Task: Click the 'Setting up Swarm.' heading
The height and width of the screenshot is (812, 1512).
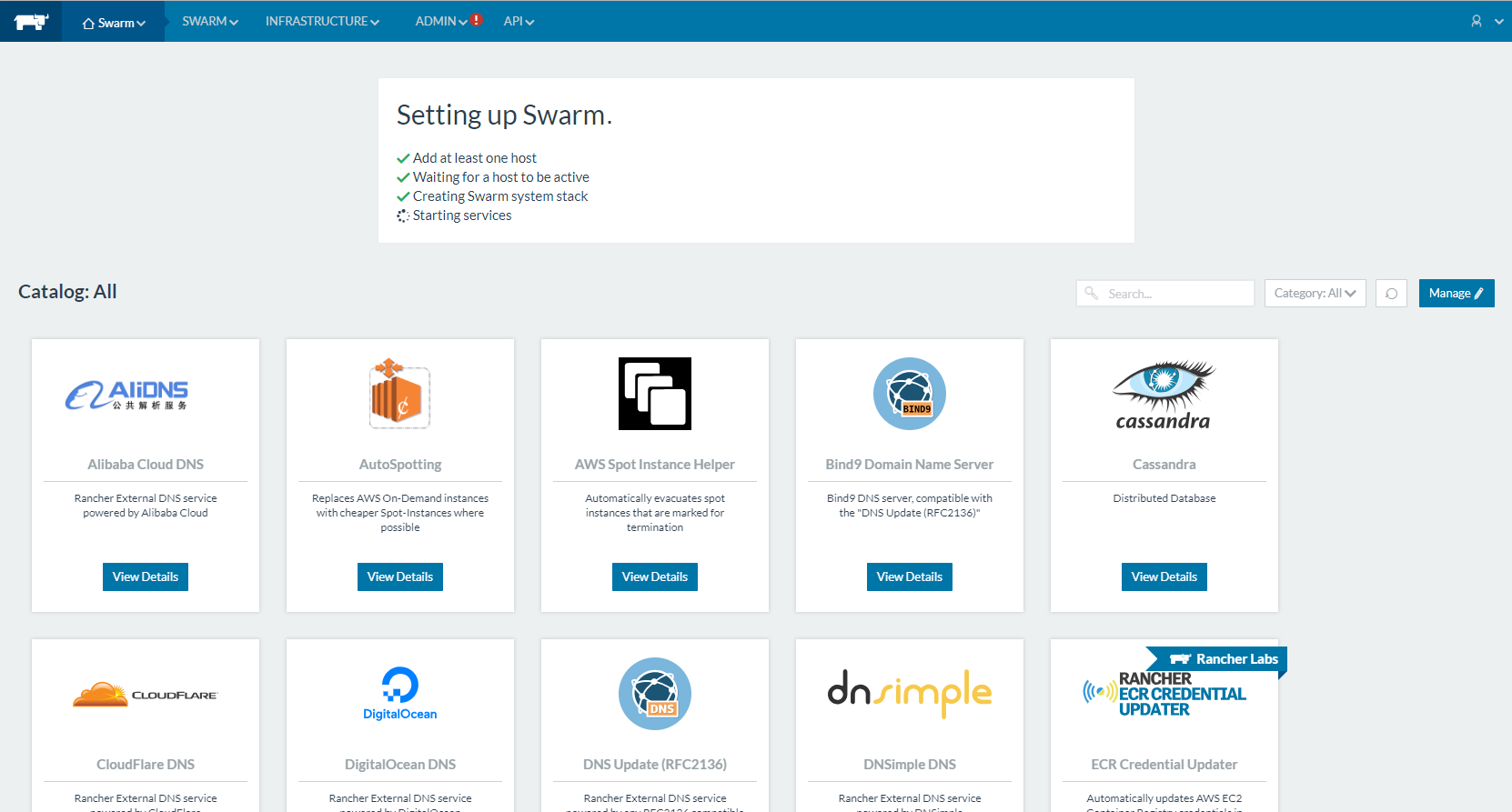Action: point(504,115)
